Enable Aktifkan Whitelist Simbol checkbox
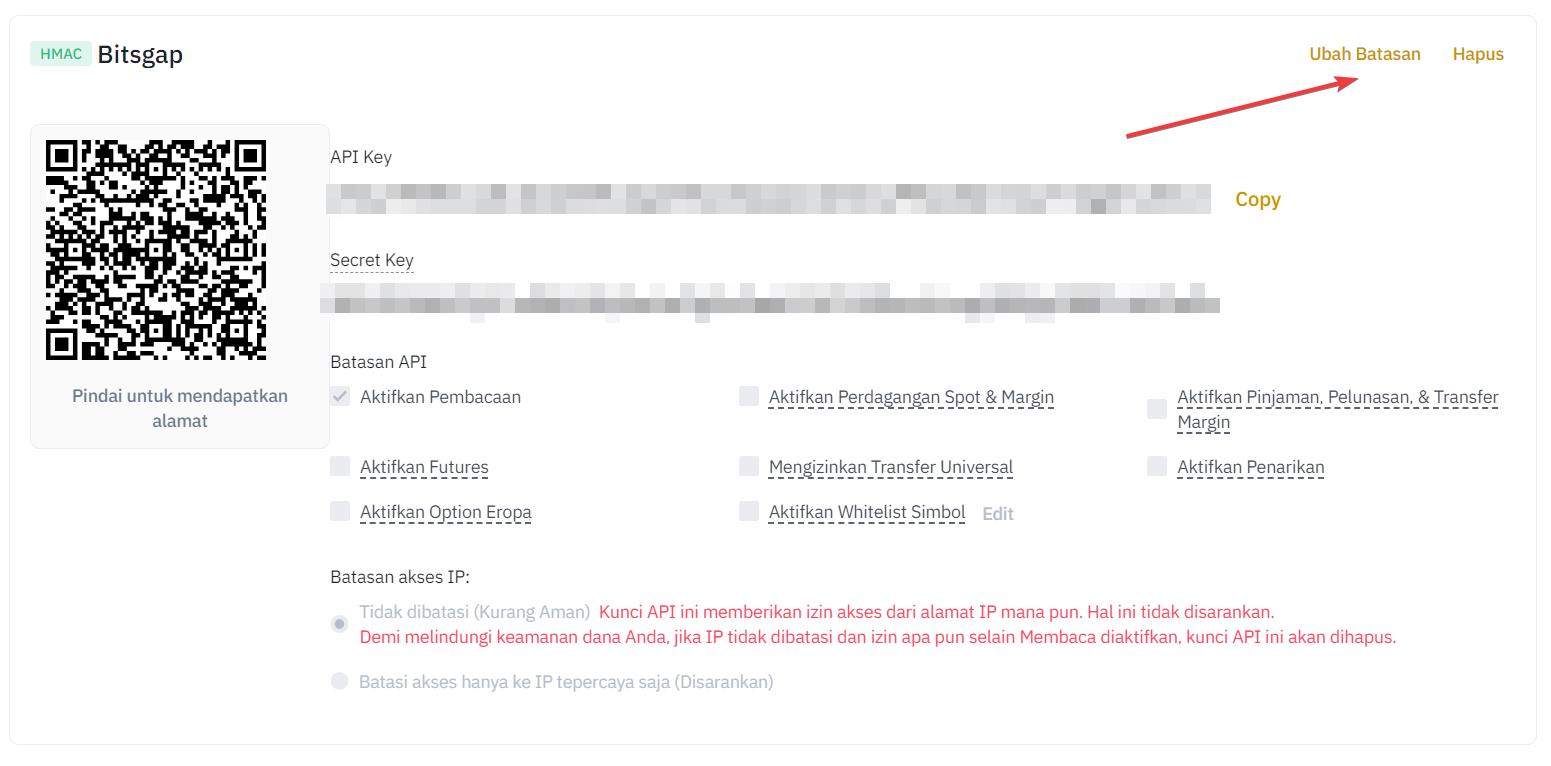Viewport: 1551px width, 766px height. tap(749, 511)
